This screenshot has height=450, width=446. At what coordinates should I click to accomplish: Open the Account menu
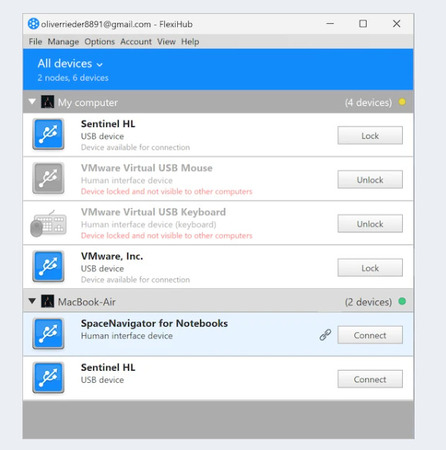coord(136,42)
